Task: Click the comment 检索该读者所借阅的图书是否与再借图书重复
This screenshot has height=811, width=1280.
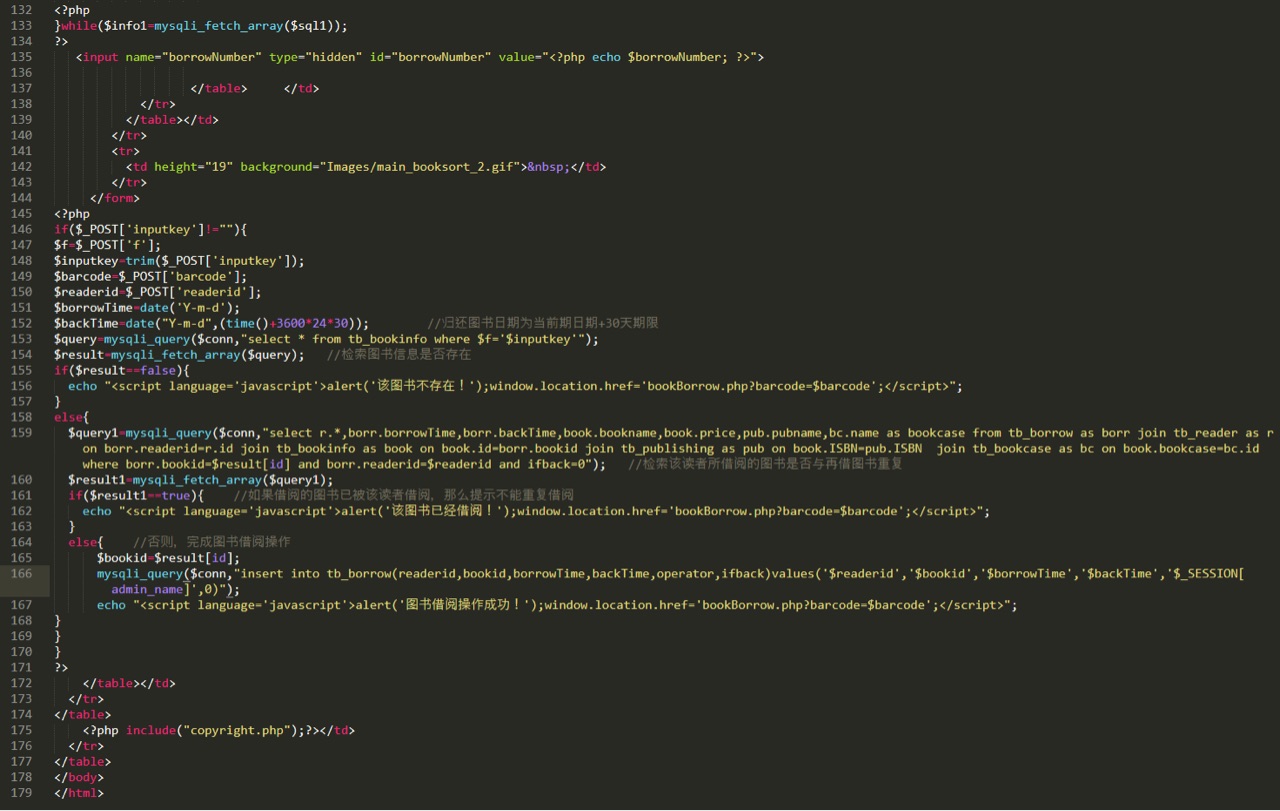Action: coord(766,464)
